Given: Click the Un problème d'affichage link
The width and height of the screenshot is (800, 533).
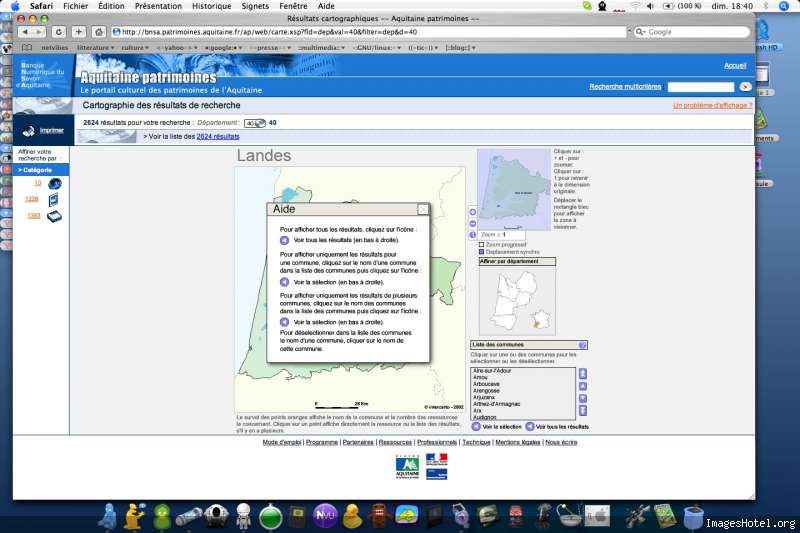Looking at the screenshot, I should 712,106.
